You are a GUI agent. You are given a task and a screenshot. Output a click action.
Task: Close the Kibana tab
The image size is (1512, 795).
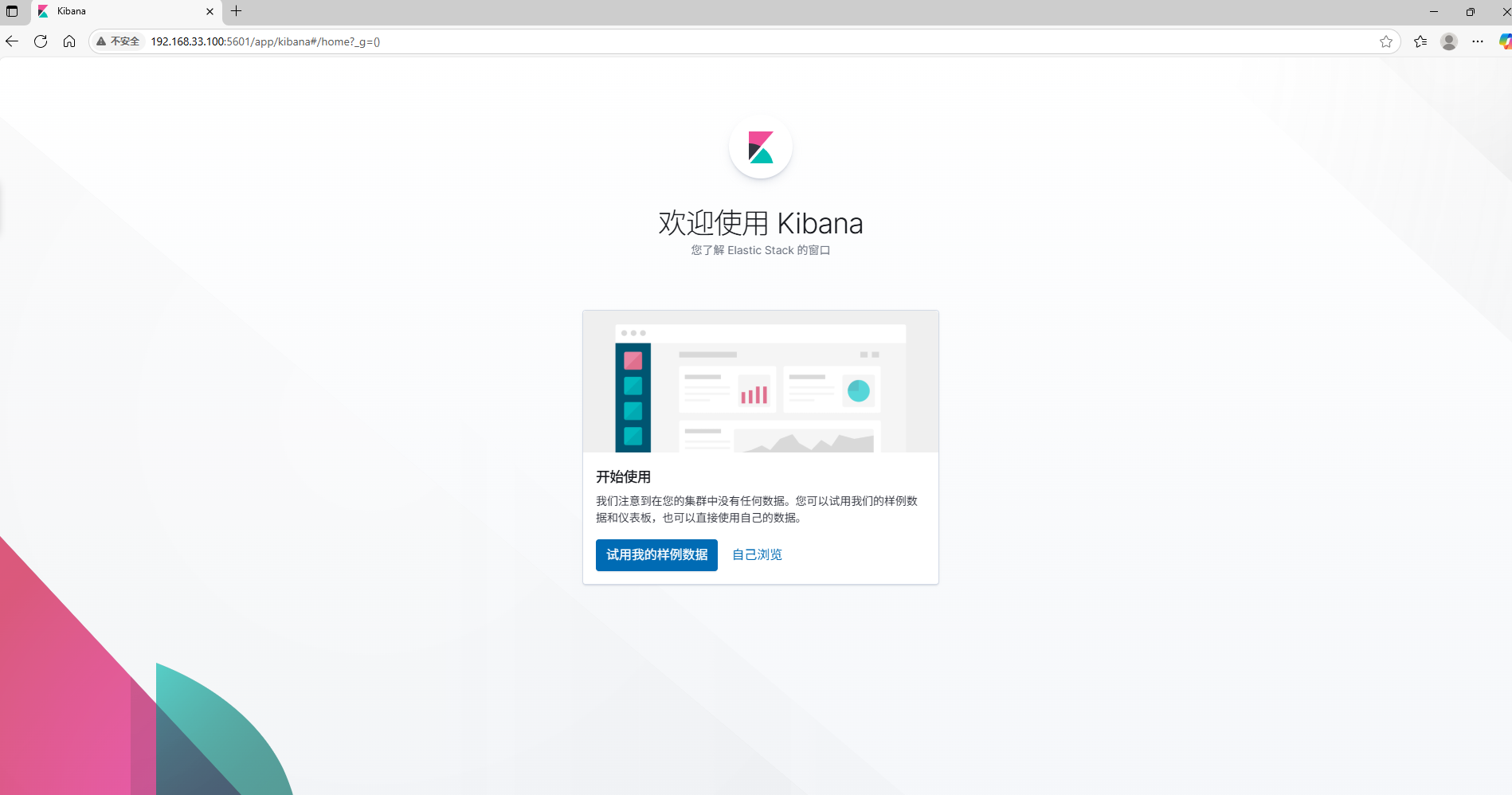(210, 11)
